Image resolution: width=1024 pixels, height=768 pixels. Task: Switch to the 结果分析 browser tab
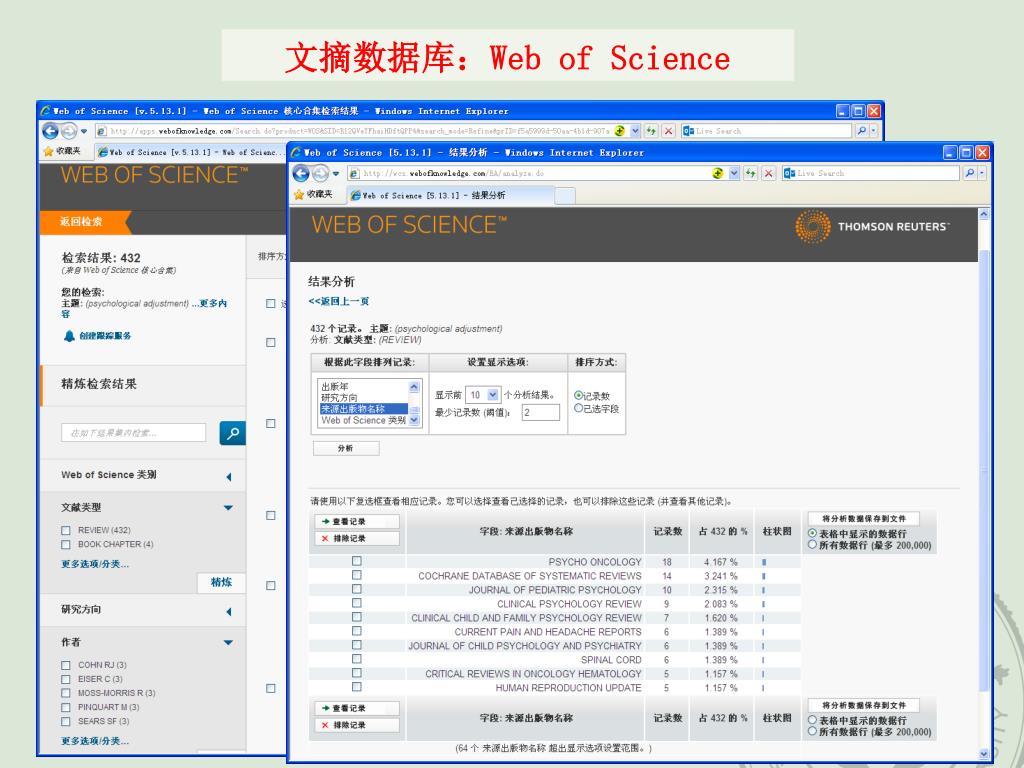point(451,195)
